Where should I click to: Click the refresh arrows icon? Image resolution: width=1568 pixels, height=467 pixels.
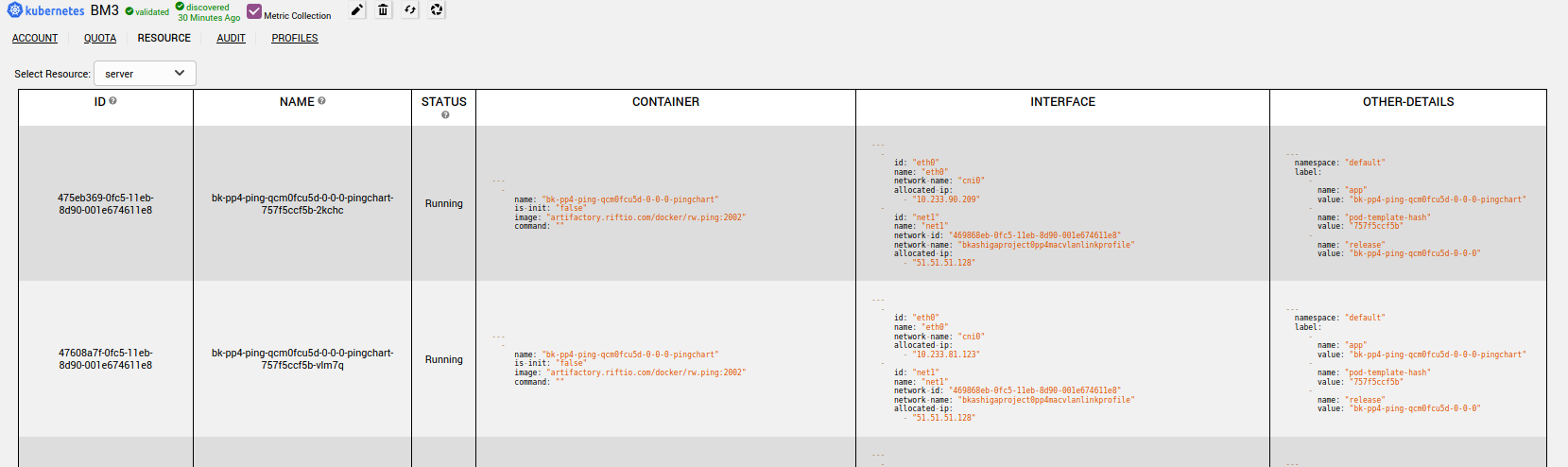(x=410, y=10)
